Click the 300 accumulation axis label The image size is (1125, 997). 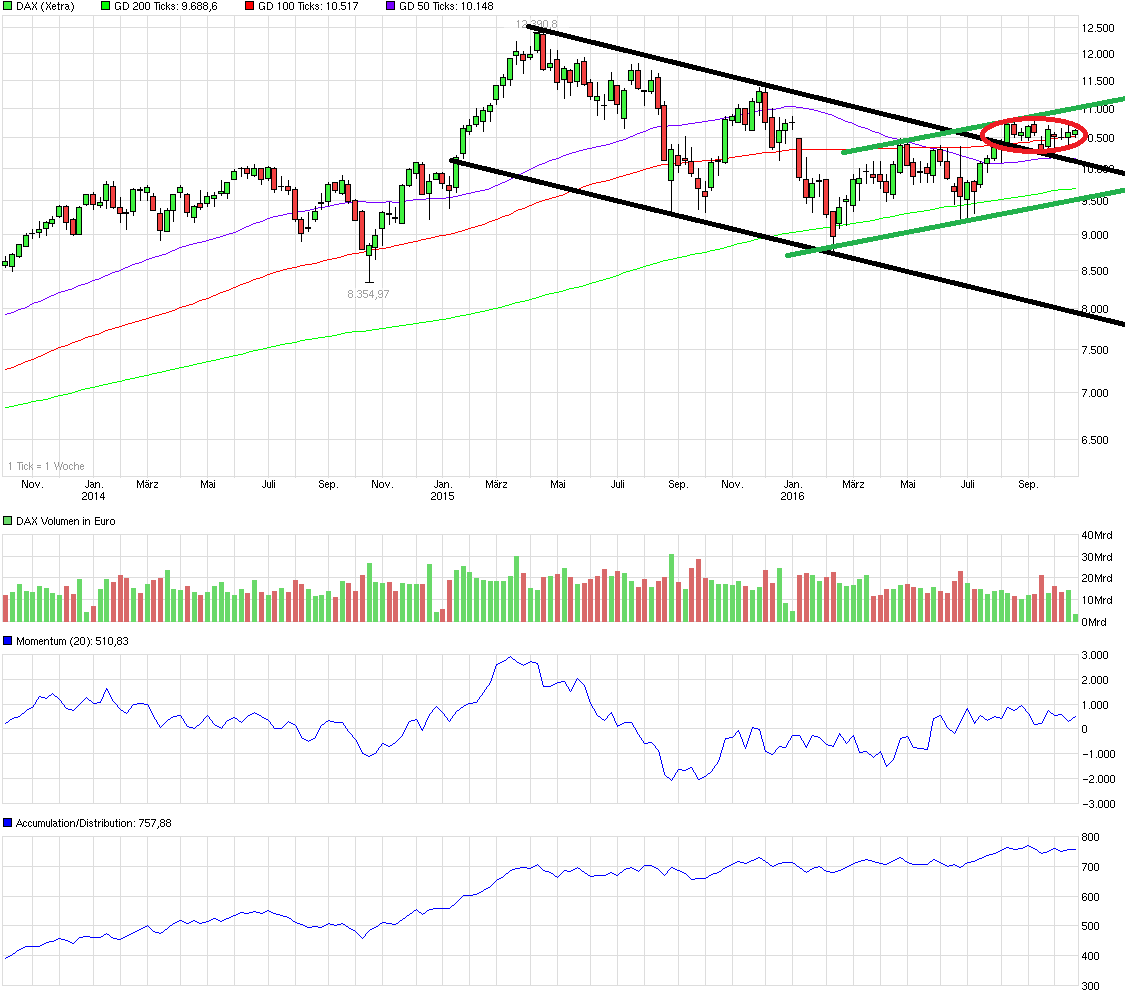point(1091,986)
